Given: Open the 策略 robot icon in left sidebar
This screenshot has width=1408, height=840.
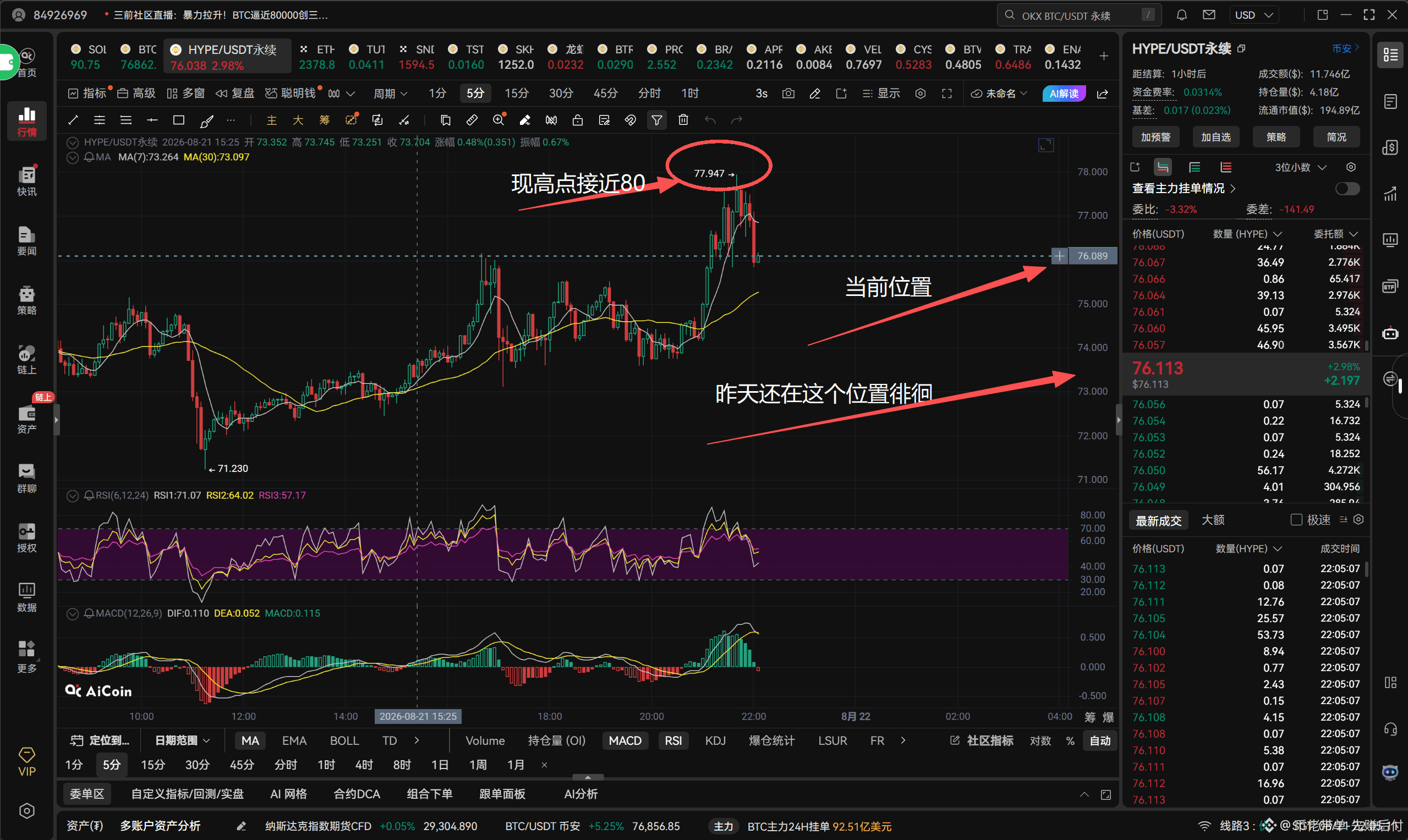Looking at the screenshot, I should (26, 300).
